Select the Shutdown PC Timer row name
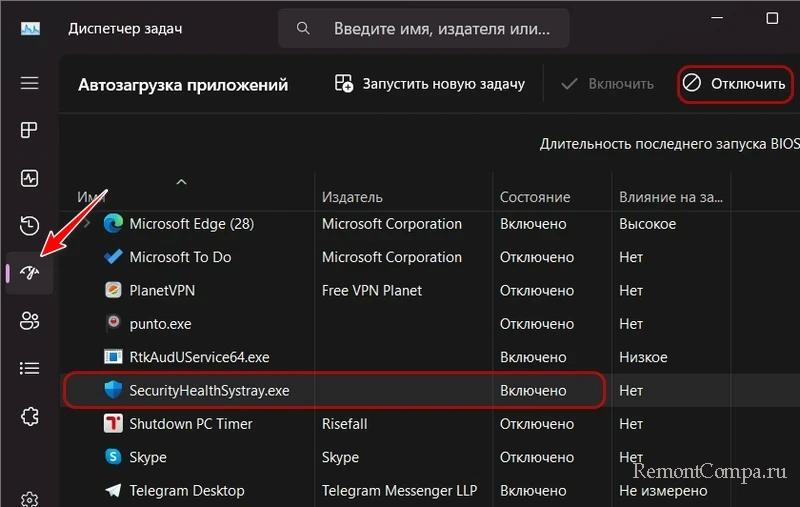Viewport: 800px width, 507px height. coord(191,423)
